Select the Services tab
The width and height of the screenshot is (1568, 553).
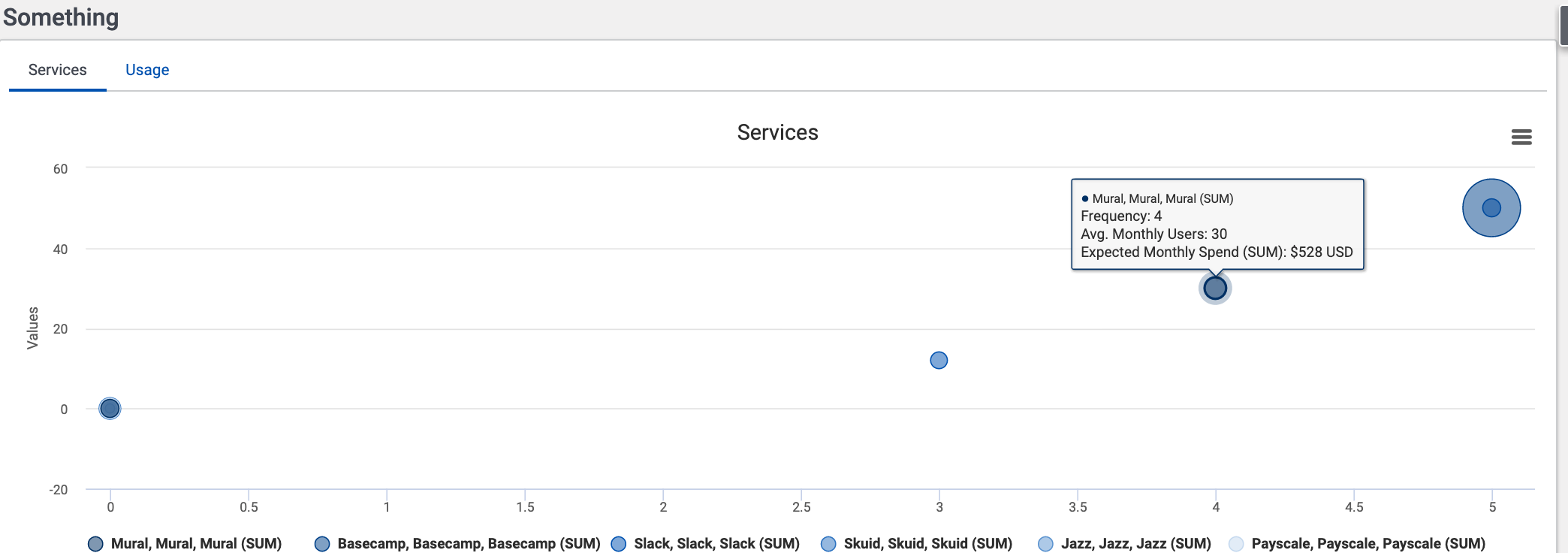coord(58,70)
